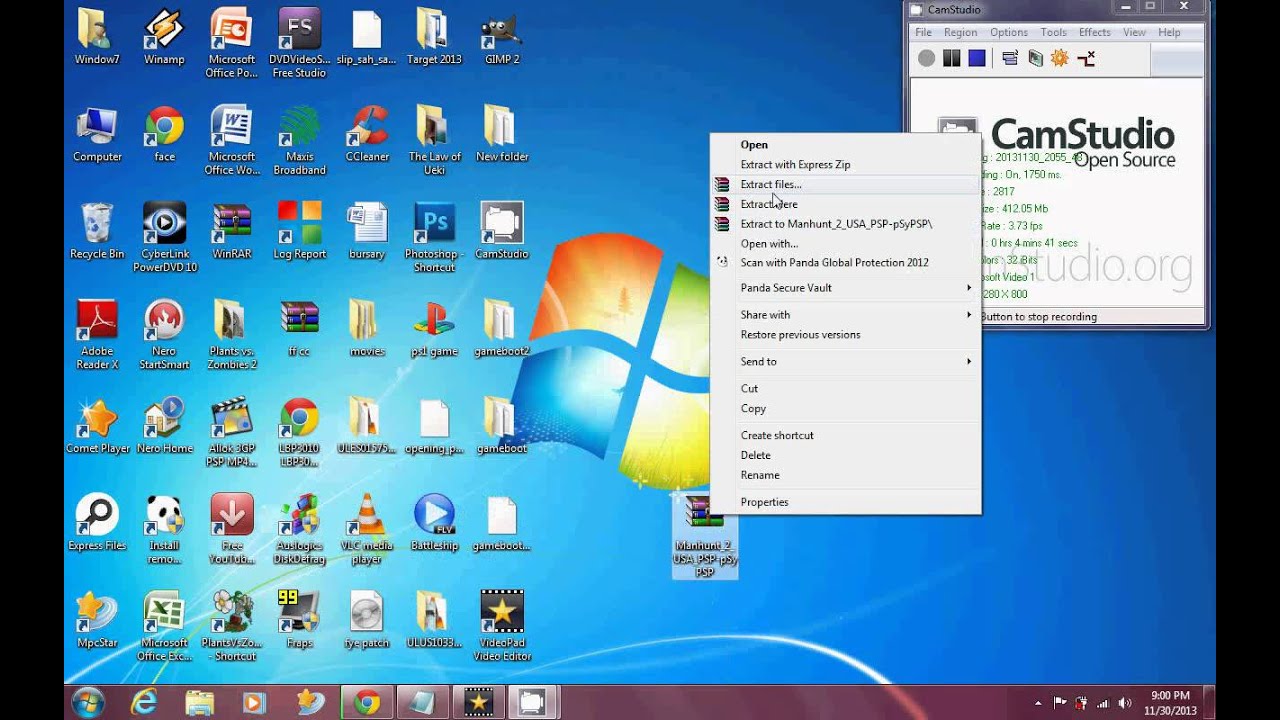Open the File menu in CamStudio
Image resolution: width=1280 pixels, height=720 pixels.
[x=923, y=32]
